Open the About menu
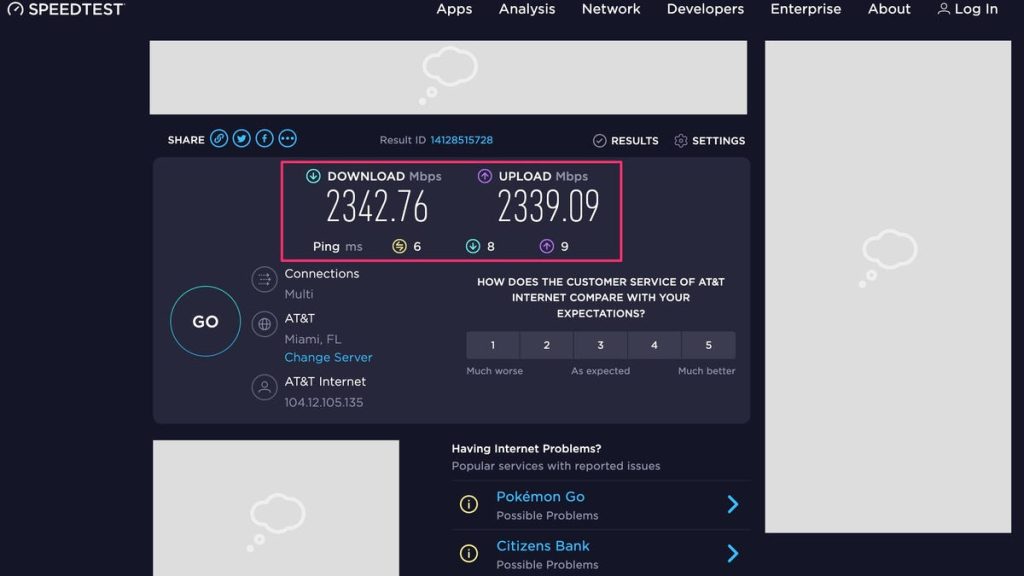This screenshot has width=1024, height=576. [x=889, y=9]
